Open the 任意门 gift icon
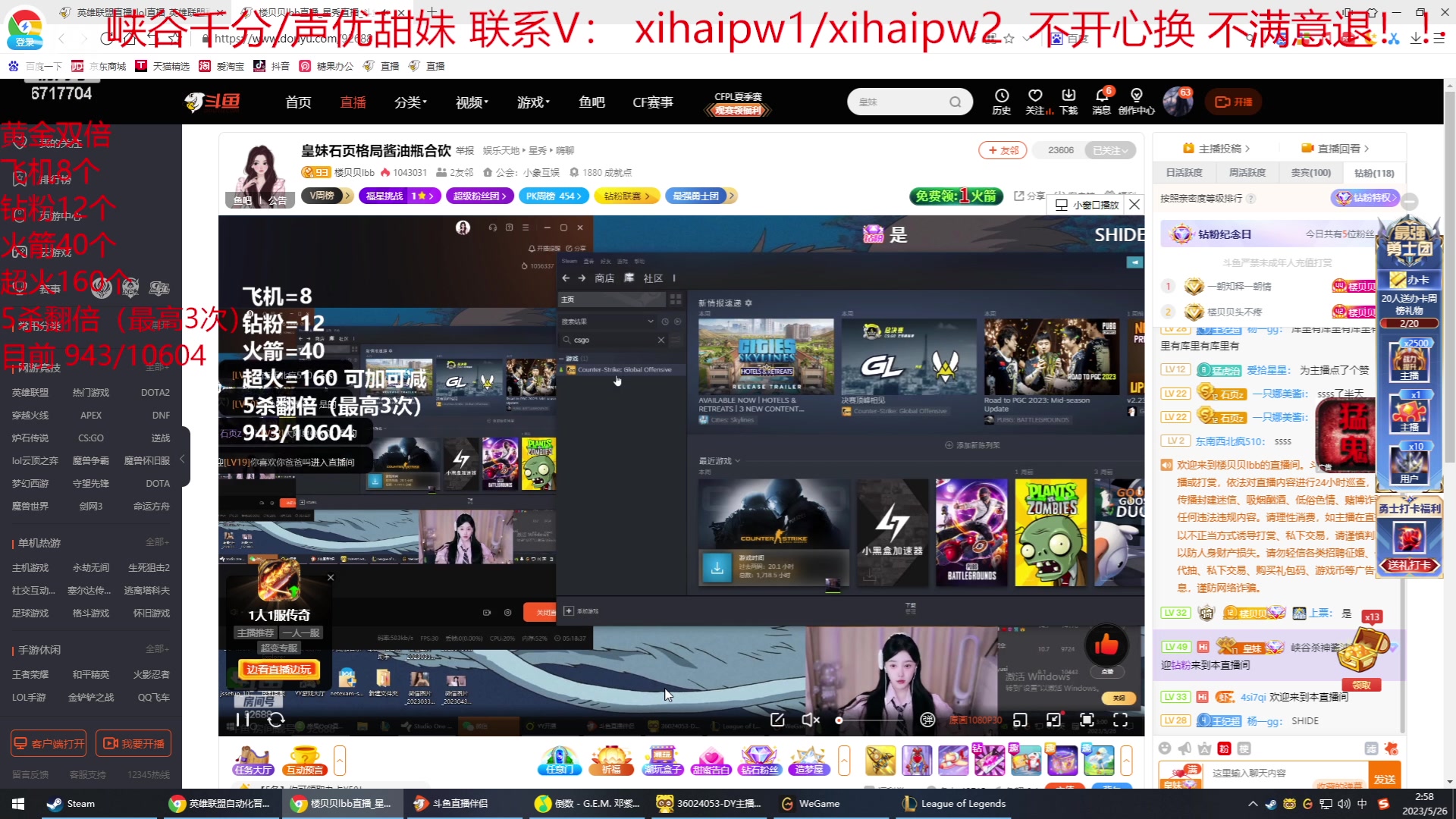This screenshot has width=1456, height=819. click(560, 760)
